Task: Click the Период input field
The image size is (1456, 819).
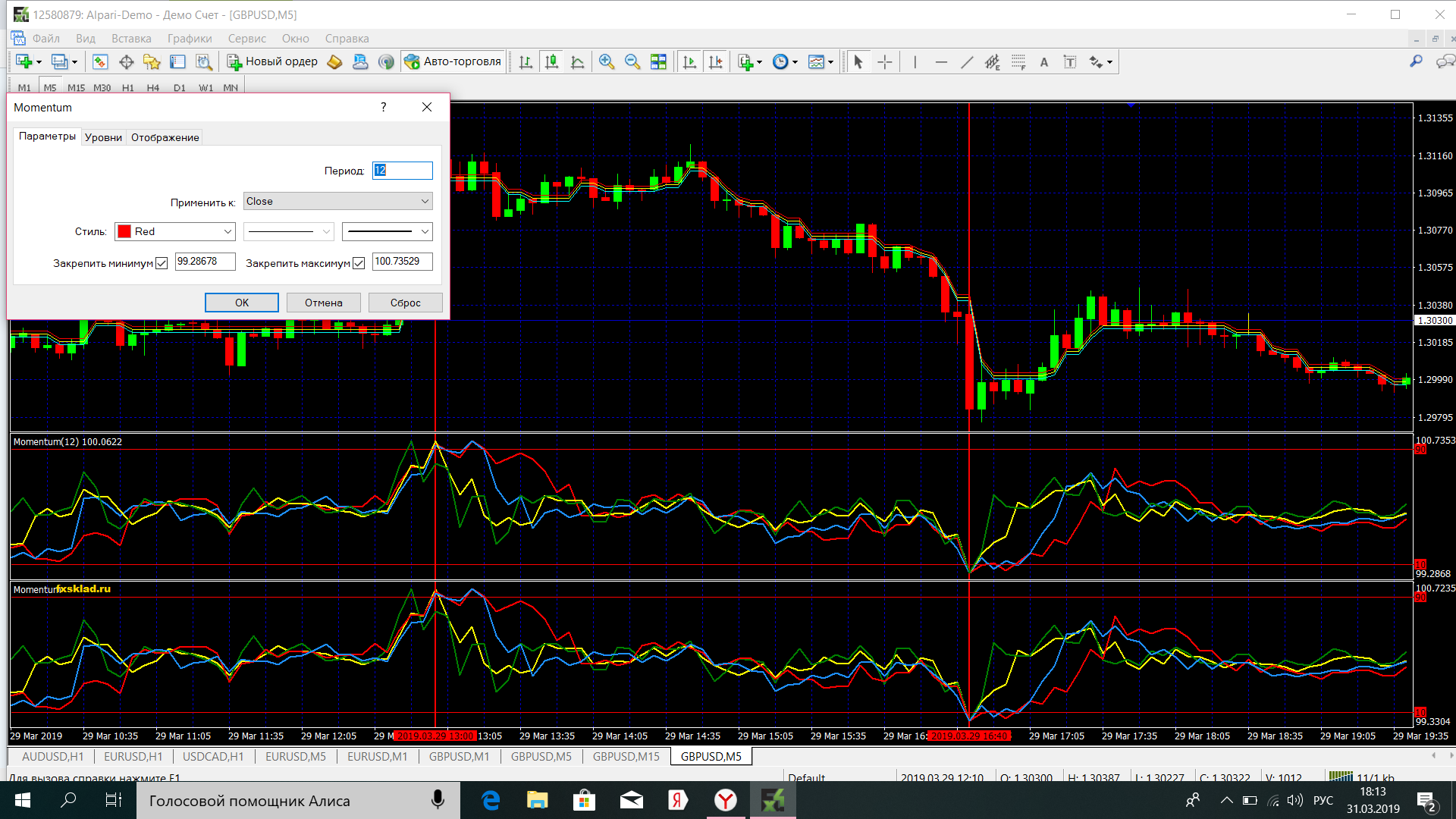Action: coord(403,171)
